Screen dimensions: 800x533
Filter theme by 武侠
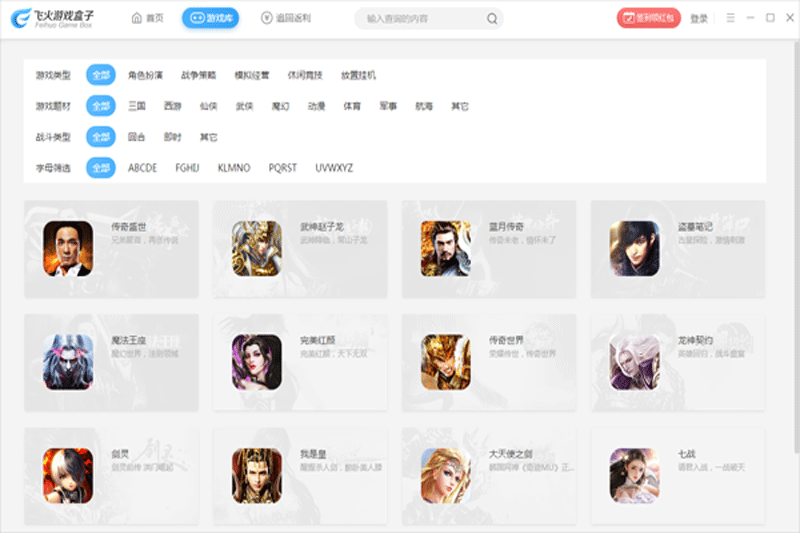tap(244, 106)
